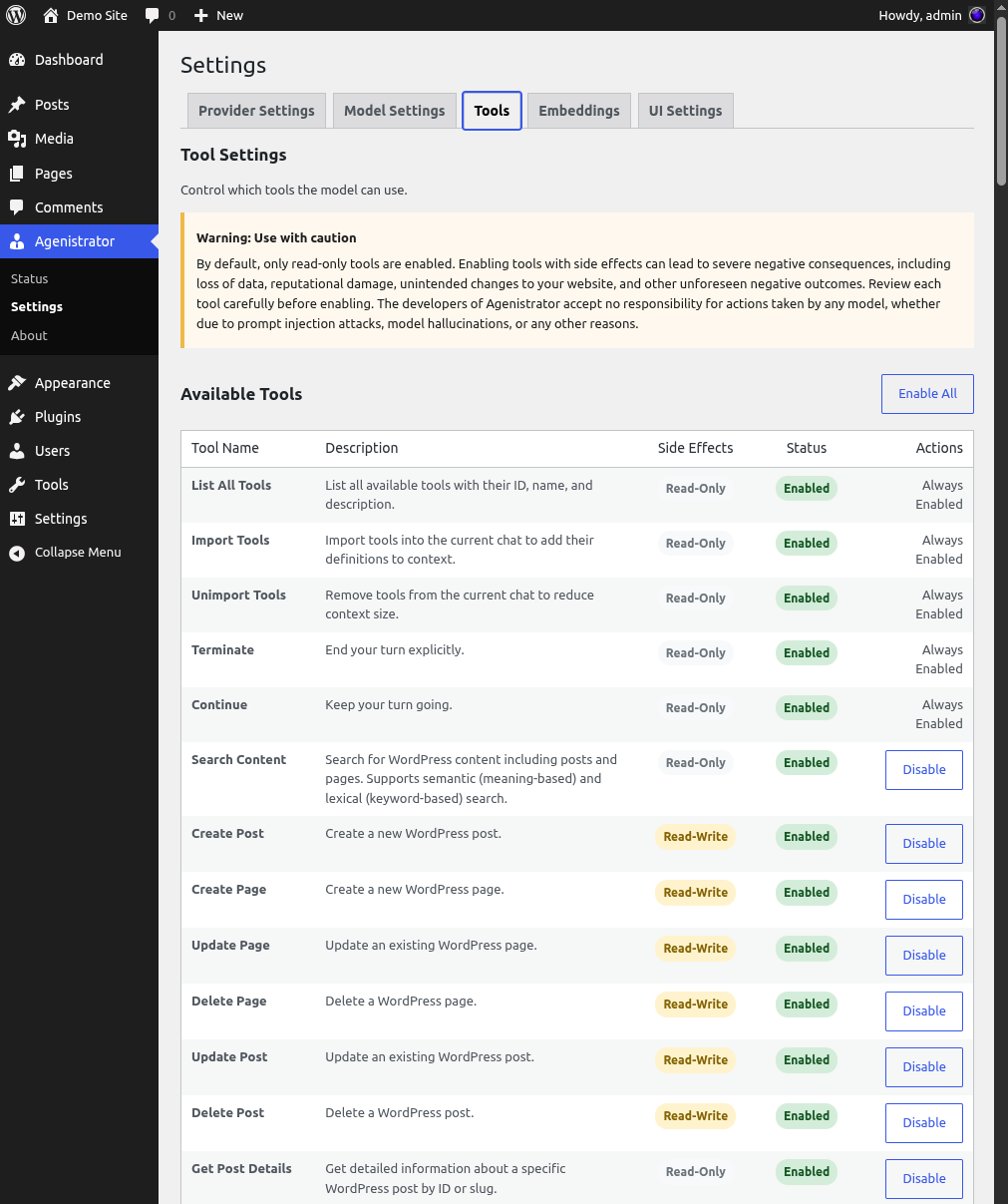
Task: Open the Media library icon
Action: tap(17, 139)
